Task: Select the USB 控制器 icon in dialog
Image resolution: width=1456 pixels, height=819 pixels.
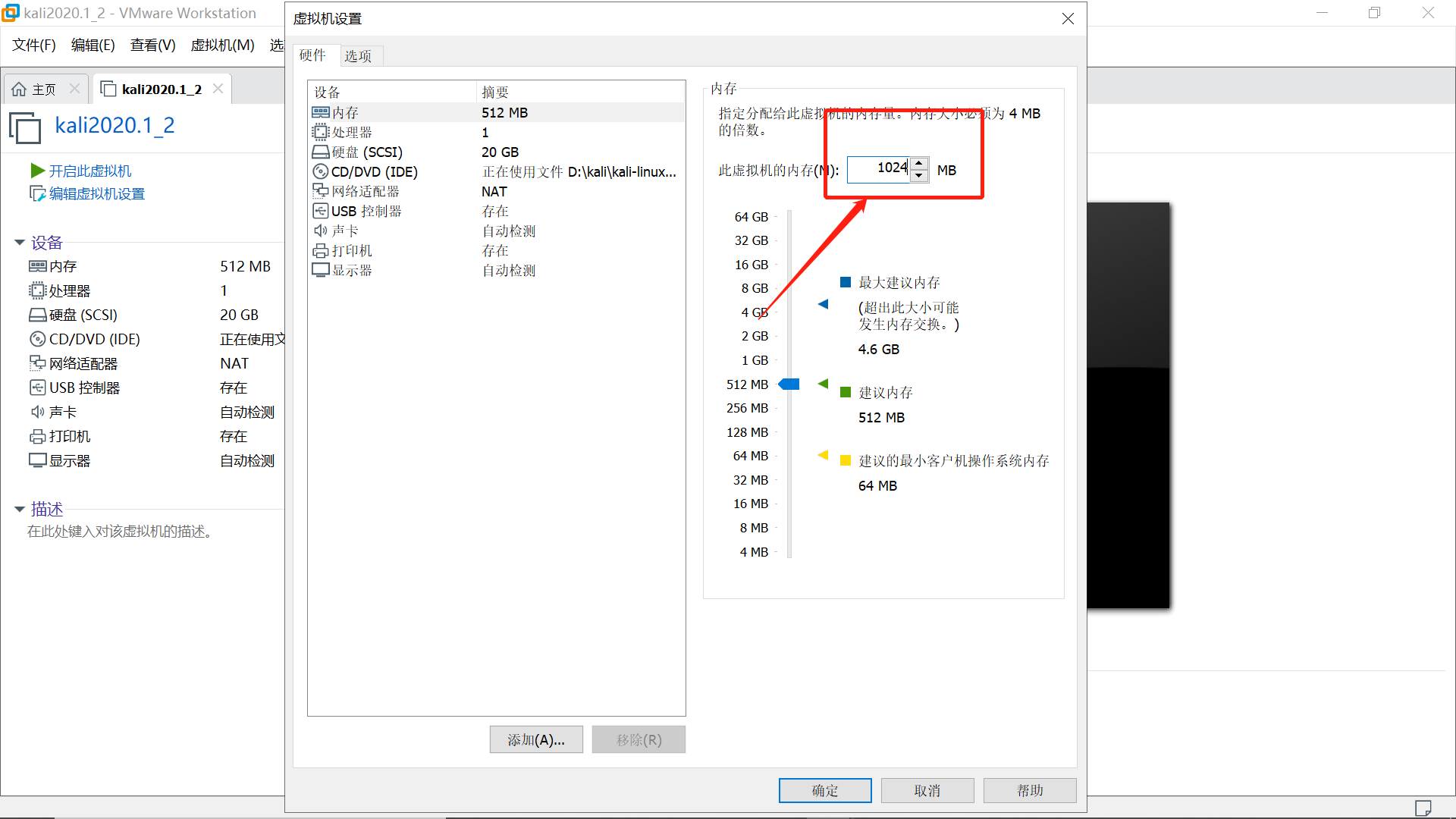Action: tap(320, 211)
